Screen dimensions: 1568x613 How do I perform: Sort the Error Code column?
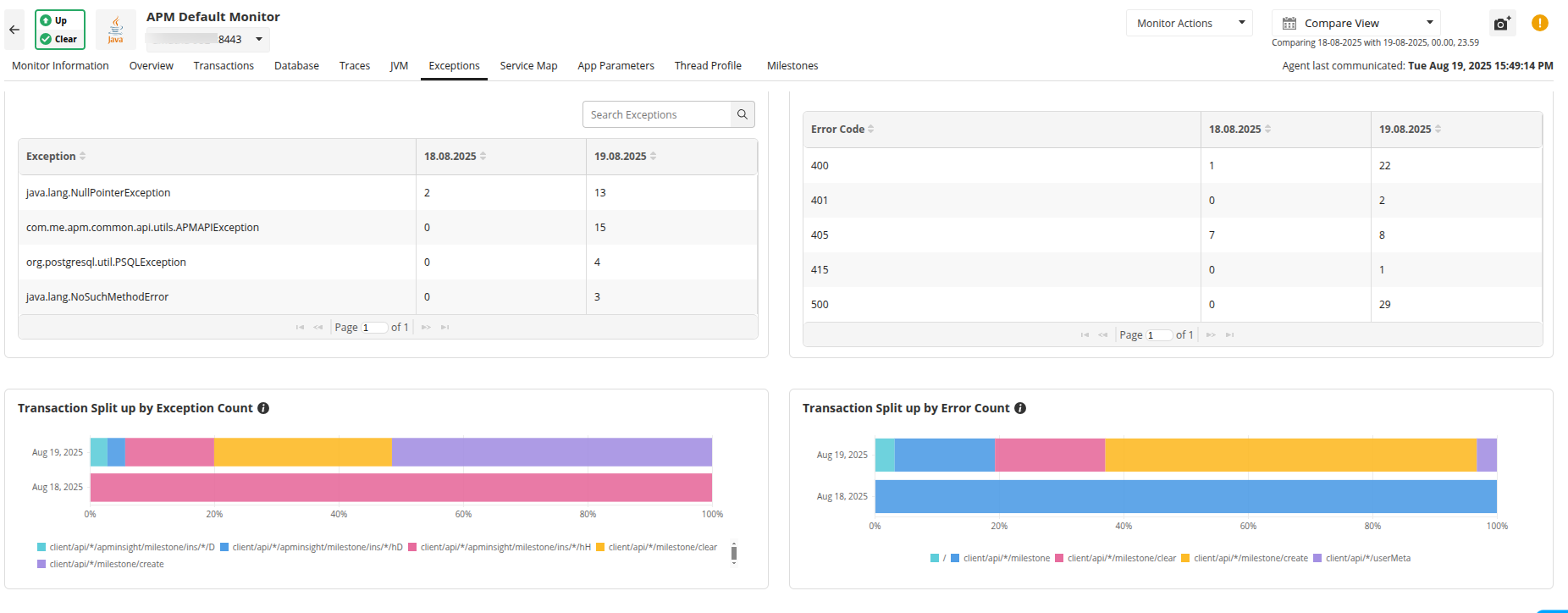(x=870, y=130)
